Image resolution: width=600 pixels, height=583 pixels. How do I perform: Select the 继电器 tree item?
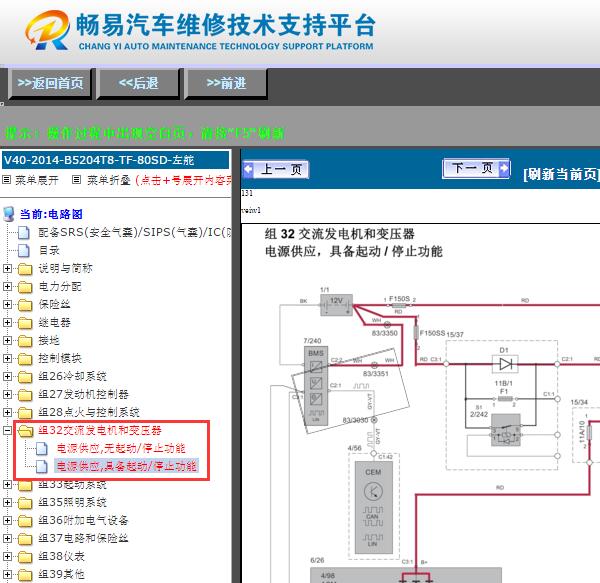pos(54,322)
